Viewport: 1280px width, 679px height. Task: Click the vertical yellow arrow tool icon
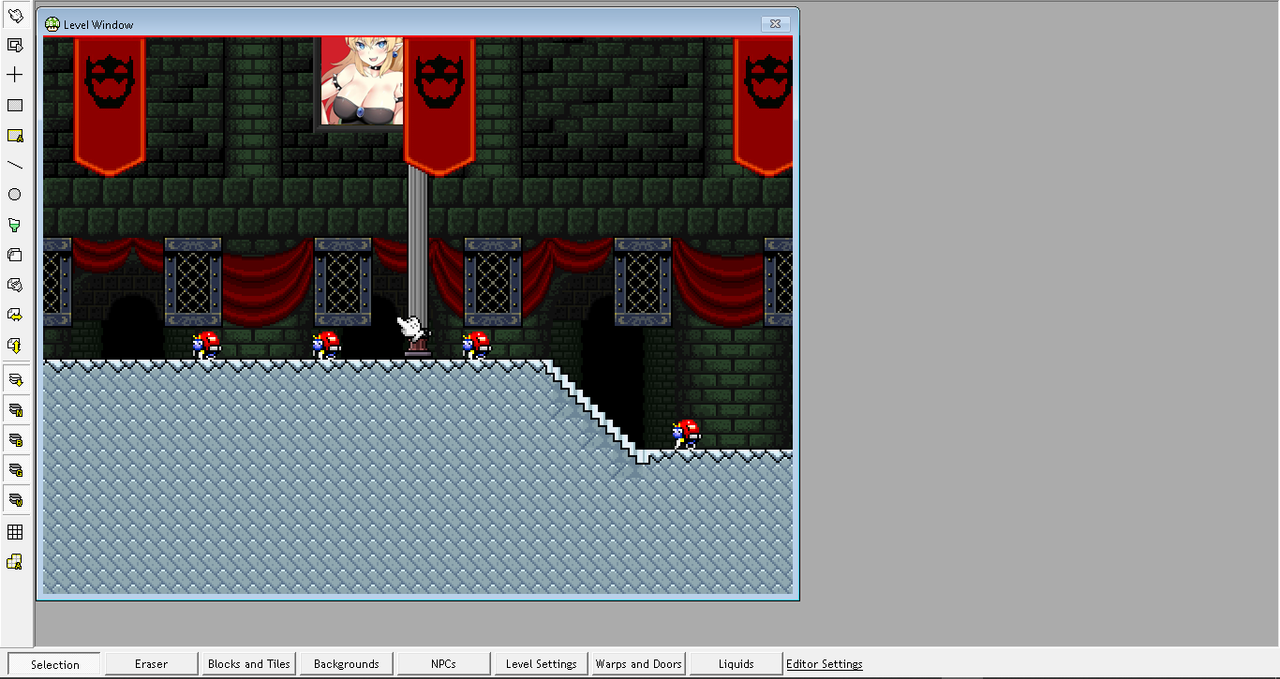coord(15,345)
